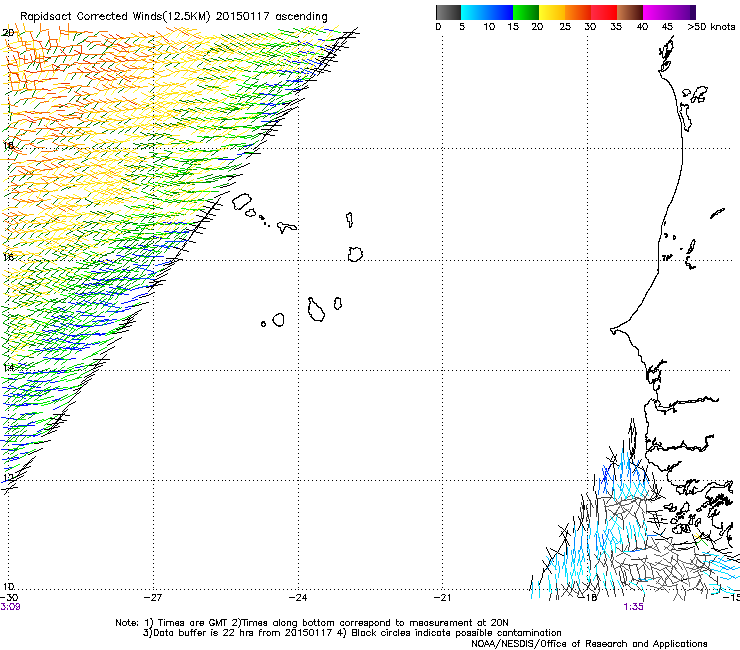Click the '20' latitude label

[x=8, y=33]
